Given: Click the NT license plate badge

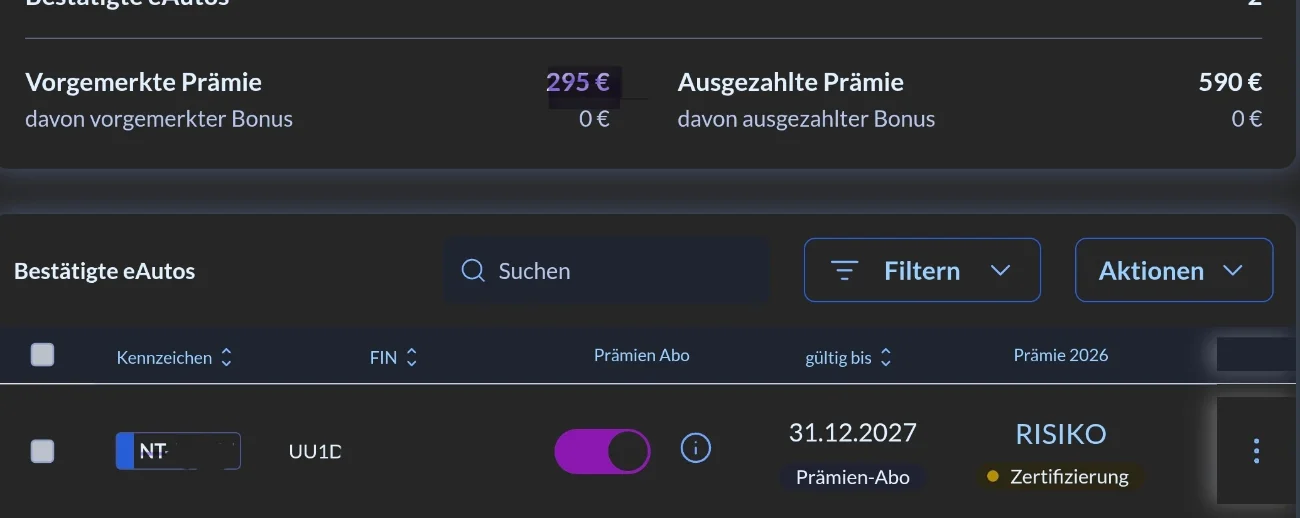Looking at the screenshot, I should 178,451.
